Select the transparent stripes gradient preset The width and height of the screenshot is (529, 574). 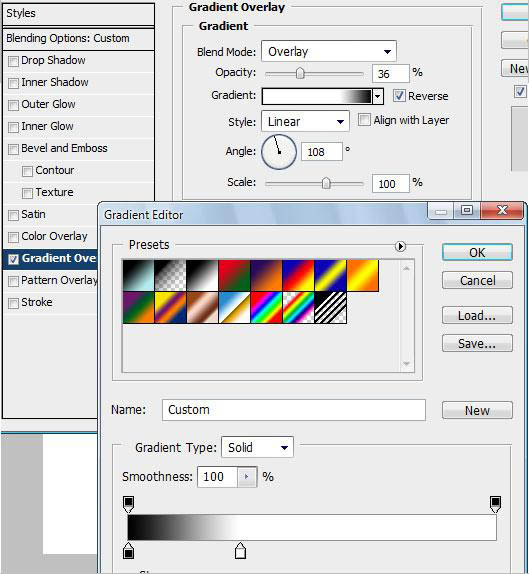click(330, 308)
